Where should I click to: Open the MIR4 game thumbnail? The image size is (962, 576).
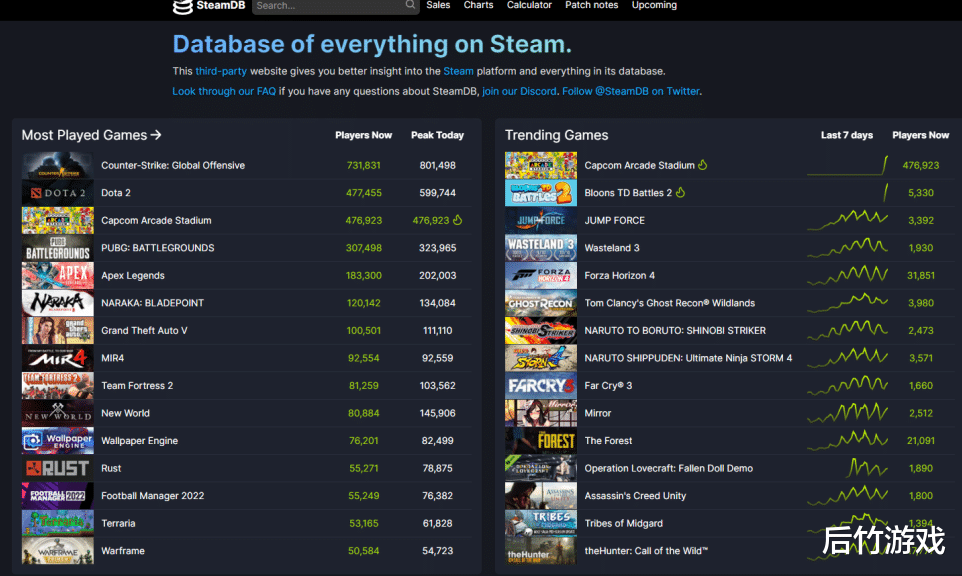[x=58, y=358]
